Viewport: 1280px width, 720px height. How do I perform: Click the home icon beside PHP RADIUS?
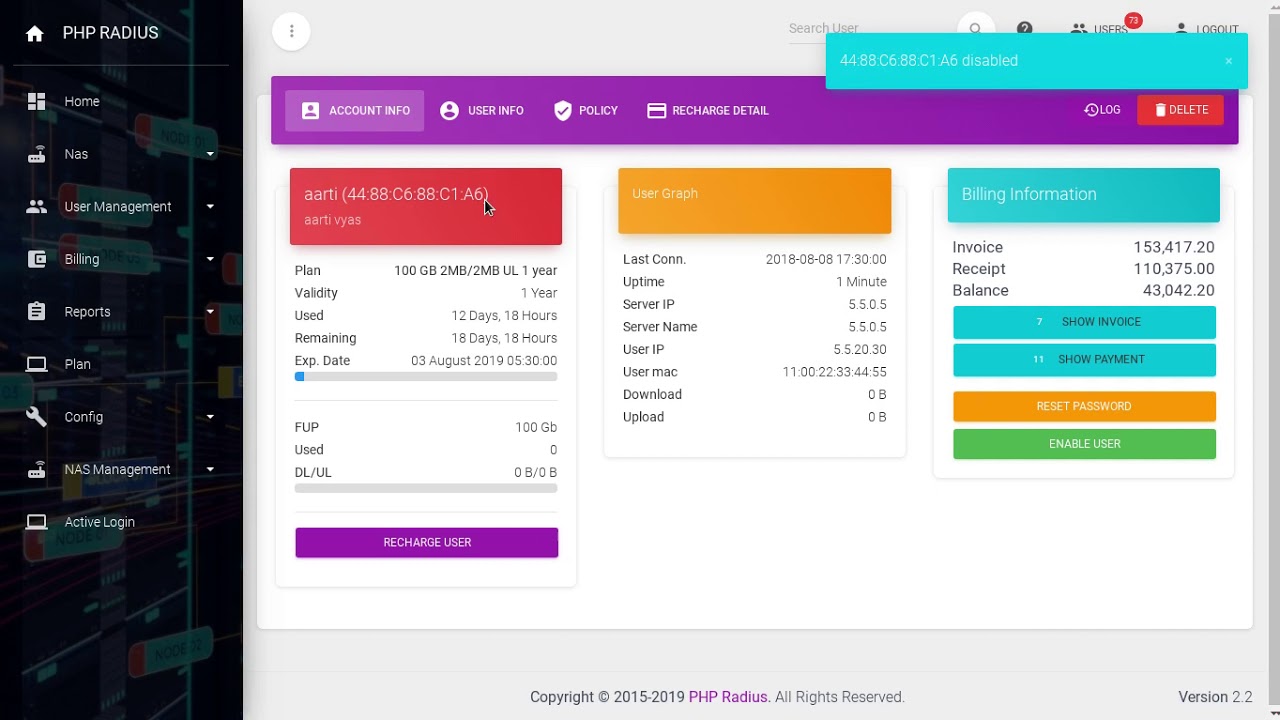(x=35, y=33)
